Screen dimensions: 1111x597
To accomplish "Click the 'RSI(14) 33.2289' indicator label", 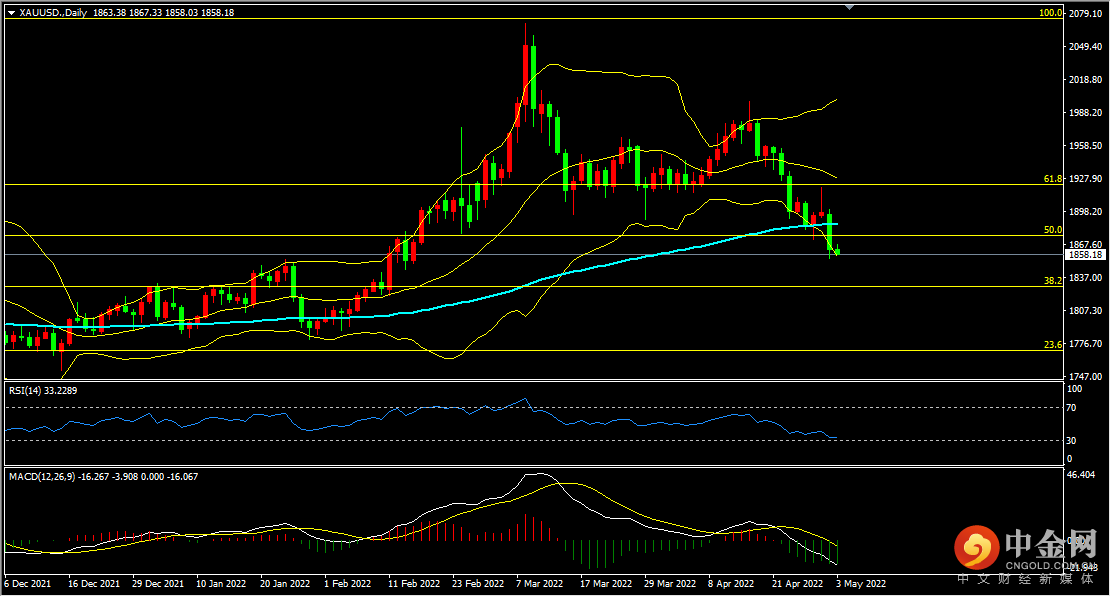I will 43,391.
